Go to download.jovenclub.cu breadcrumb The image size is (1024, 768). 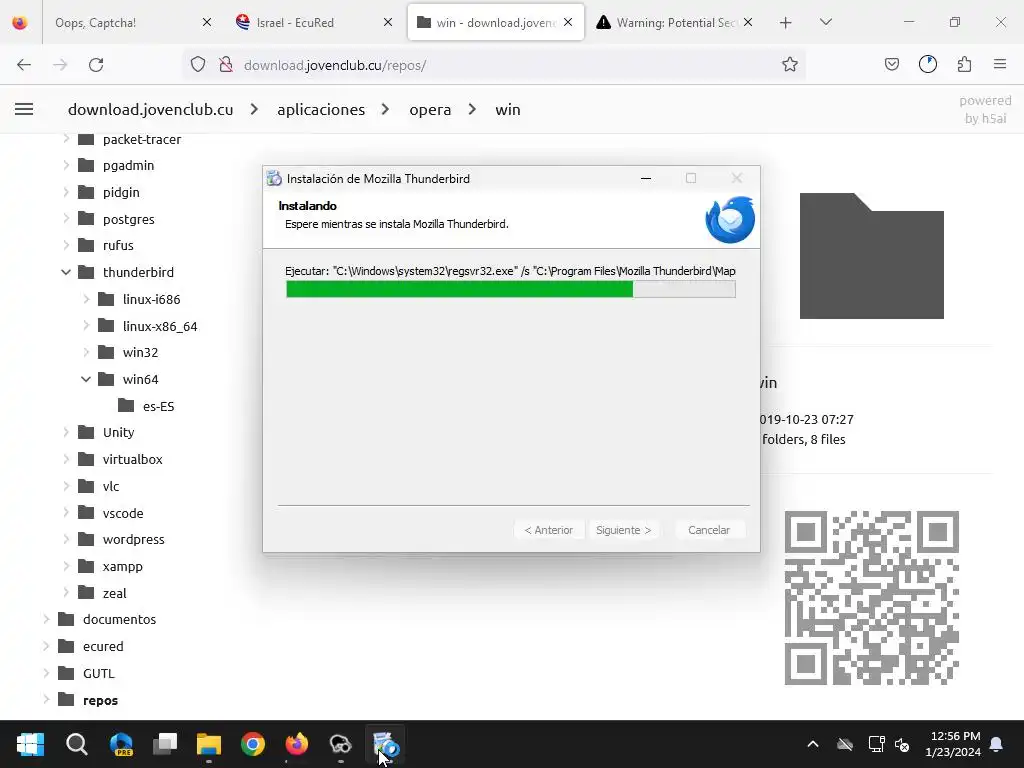tap(150, 110)
